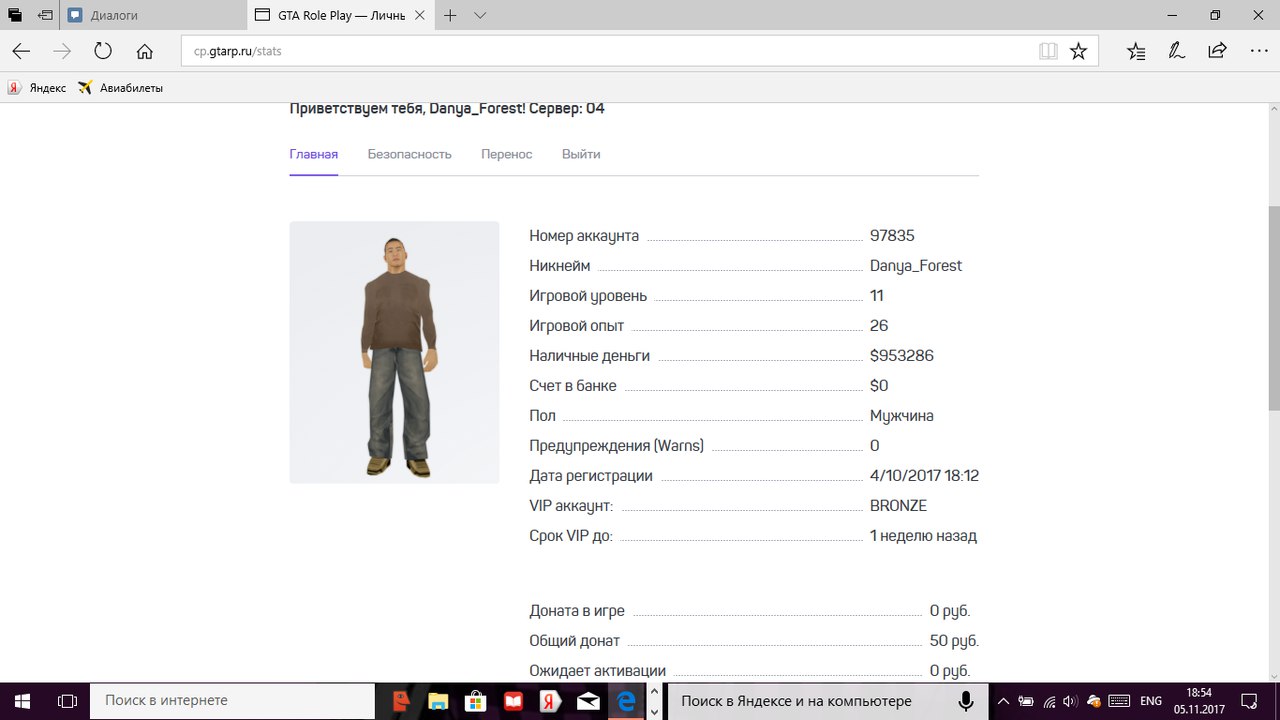Open the Hub favorites list icon
The image size is (1280, 720).
1136,51
